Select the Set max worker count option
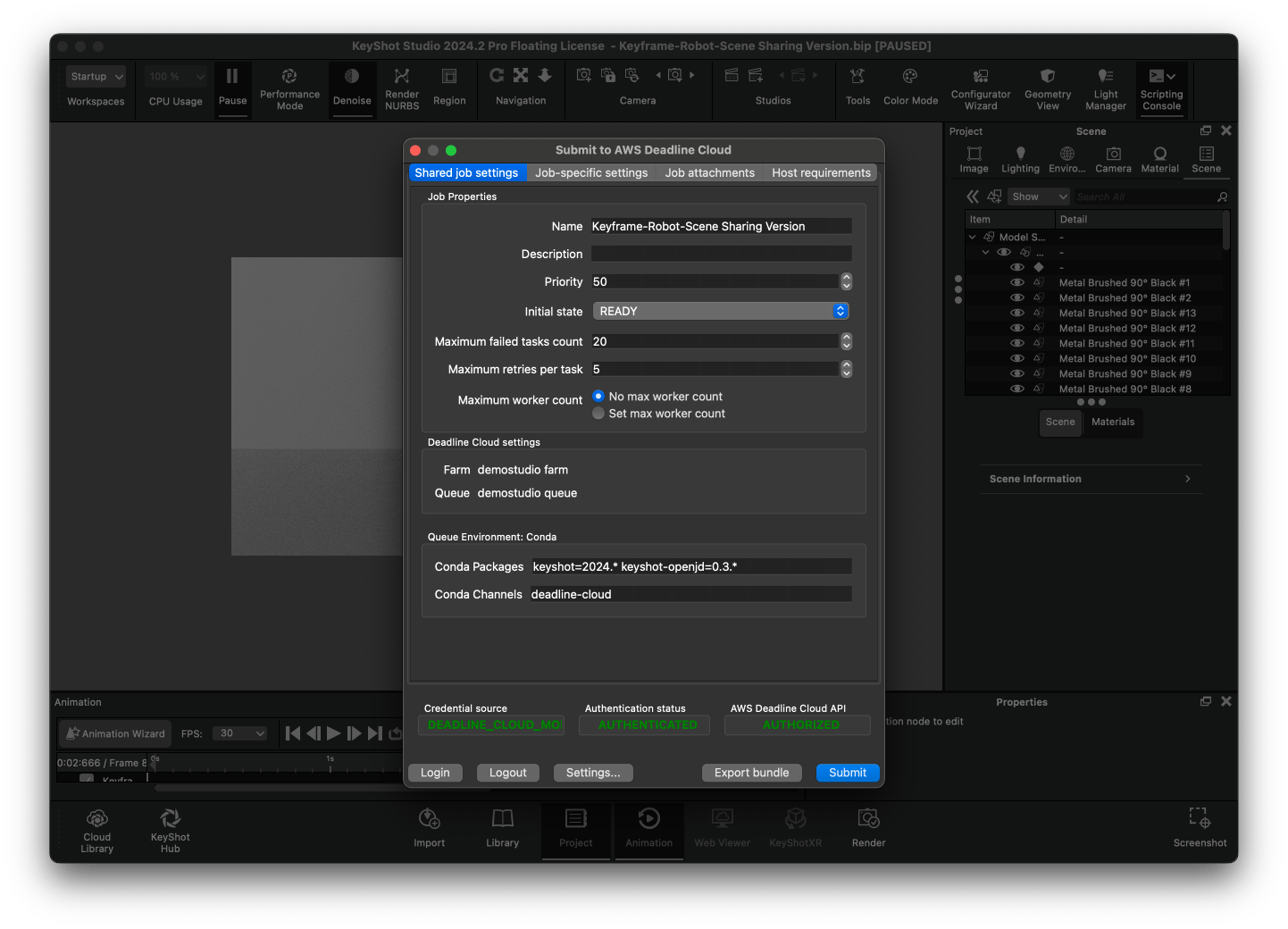The height and width of the screenshot is (929, 1288). click(x=598, y=414)
